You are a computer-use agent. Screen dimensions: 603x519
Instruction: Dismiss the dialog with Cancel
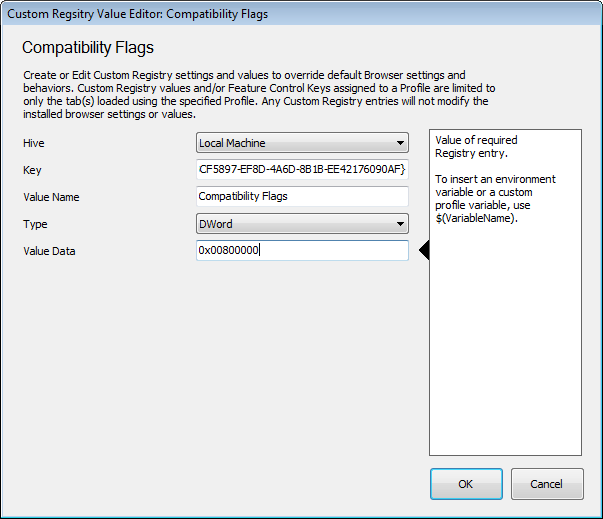(x=547, y=484)
